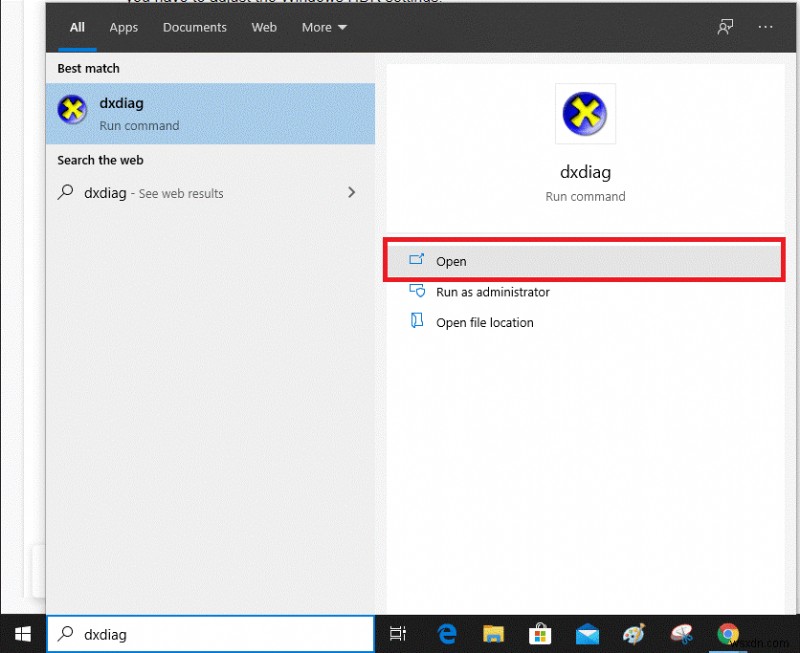Open Microsoft Edge from the taskbar
Image resolution: width=800 pixels, height=653 pixels.
446,633
